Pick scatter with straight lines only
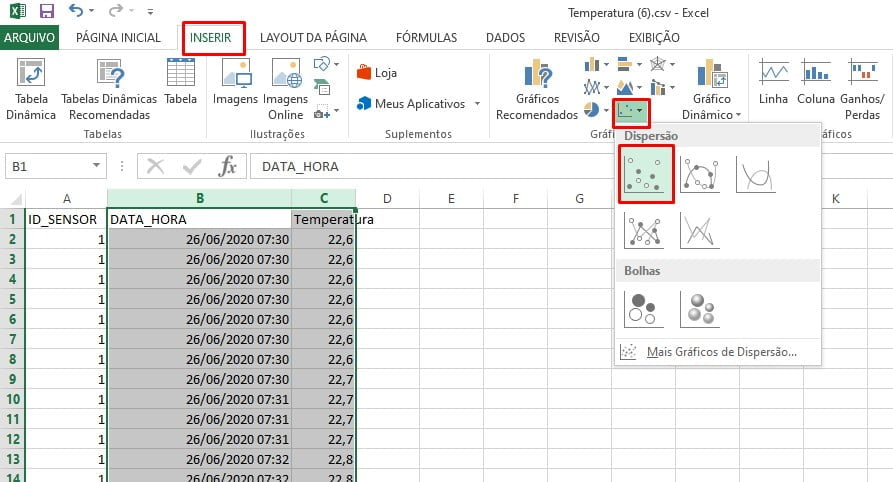This screenshot has width=893, height=482. (x=700, y=230)
